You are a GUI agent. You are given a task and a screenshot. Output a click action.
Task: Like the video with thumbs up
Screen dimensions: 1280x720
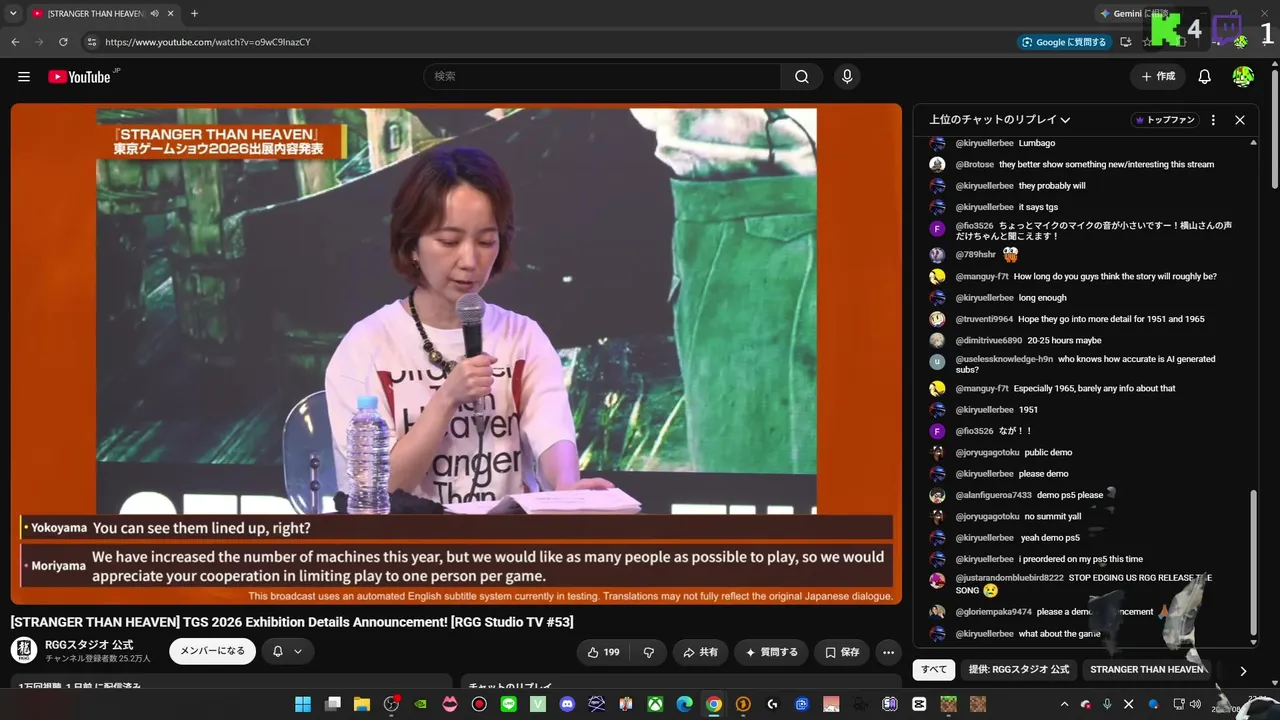[x=603, y=652]
